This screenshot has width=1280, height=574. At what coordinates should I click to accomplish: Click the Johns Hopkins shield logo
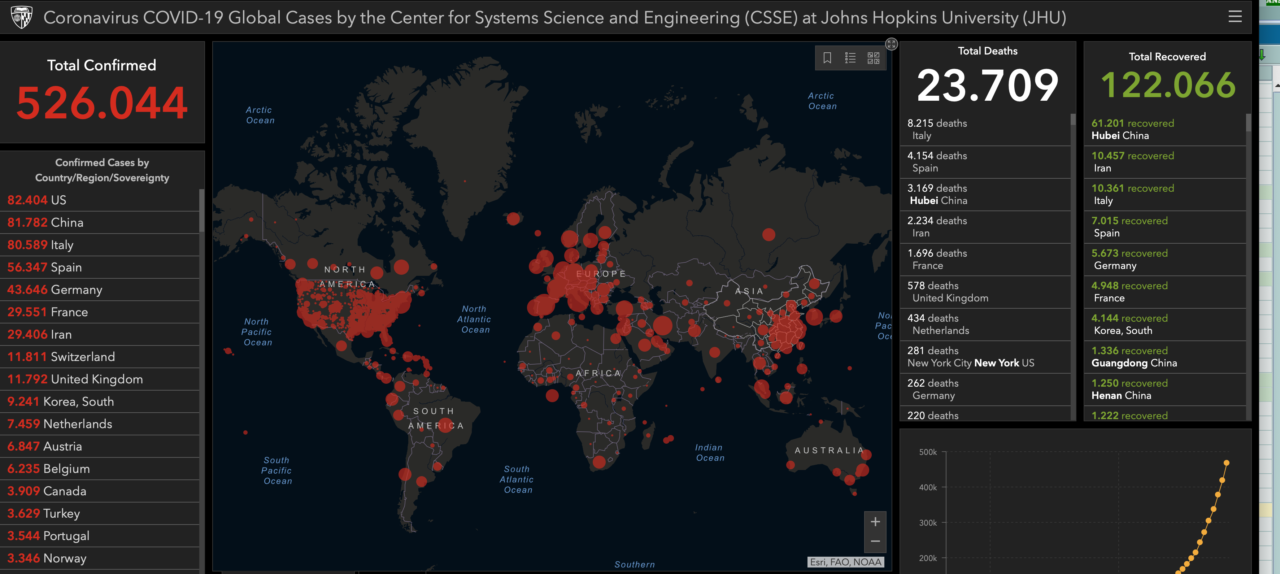tap(21, 17)
